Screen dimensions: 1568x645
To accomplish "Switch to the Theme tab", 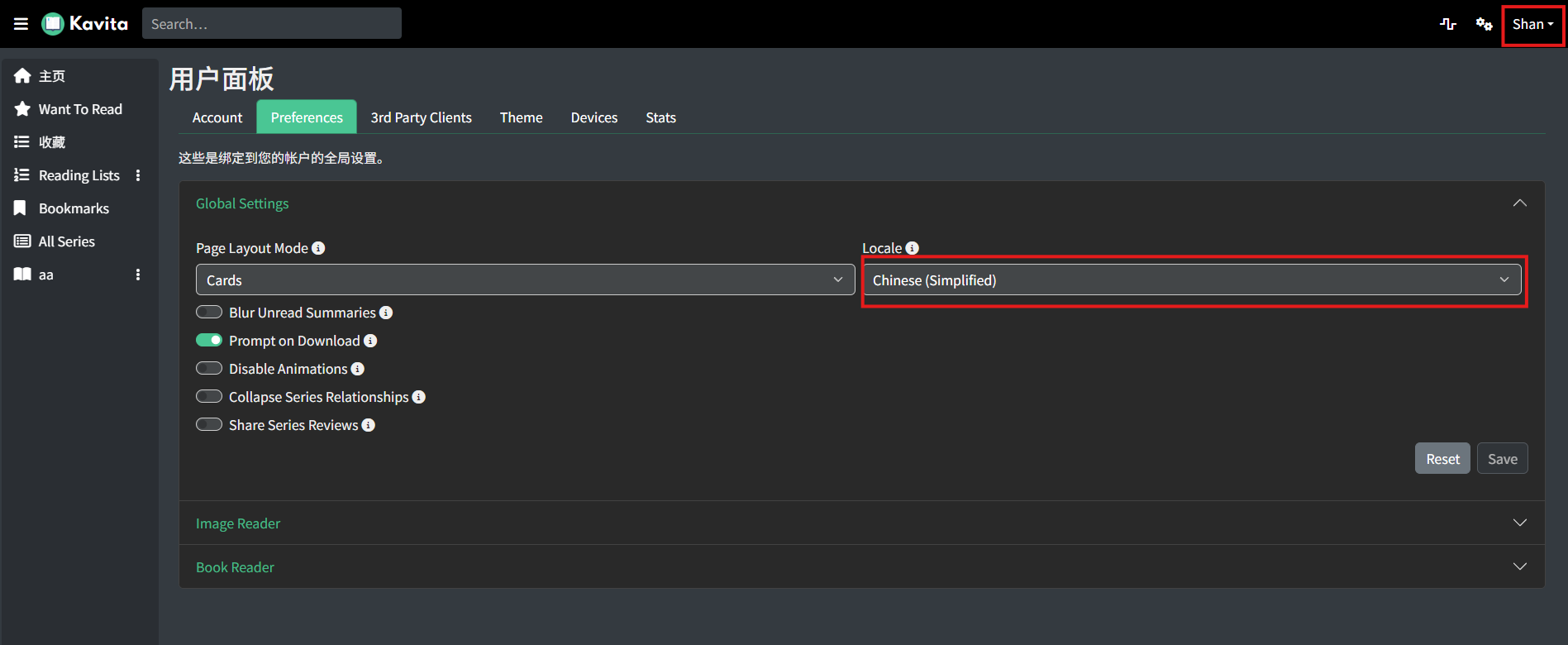I will click(521, 117).
